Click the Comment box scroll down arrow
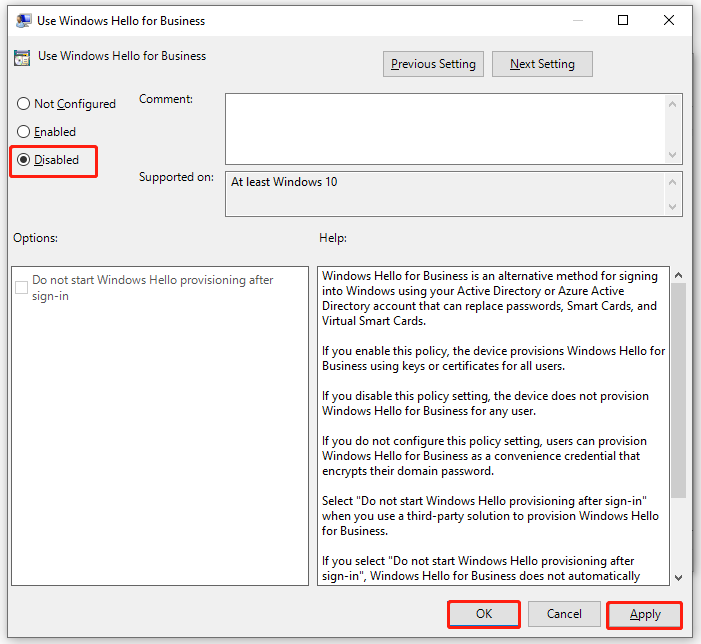Screen dimensions: 701x644 [672, 155]
